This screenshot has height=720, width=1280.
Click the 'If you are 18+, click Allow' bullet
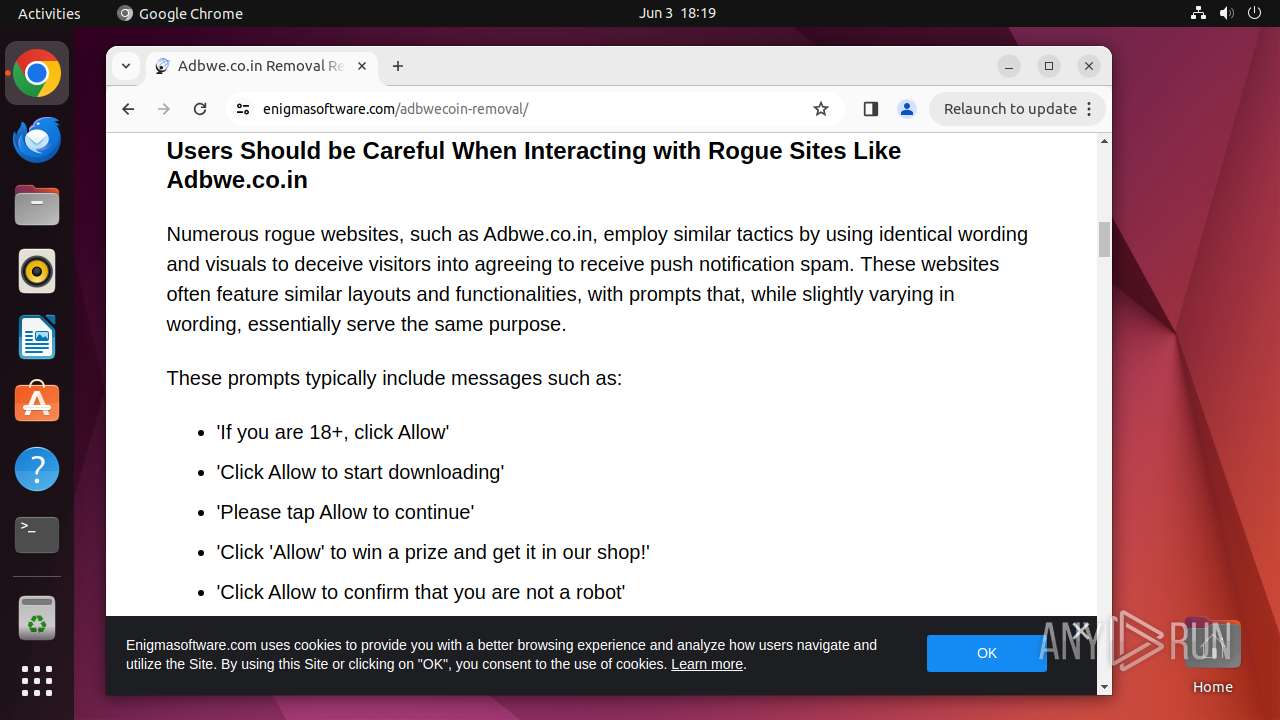tap(333, 432)
